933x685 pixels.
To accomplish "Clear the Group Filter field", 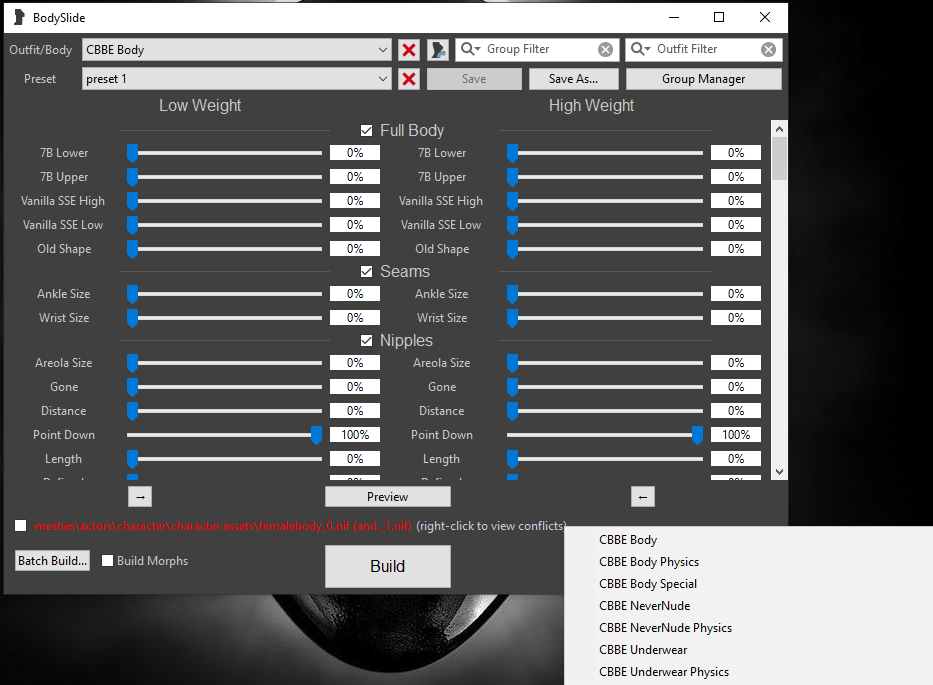I will point(605,49).
